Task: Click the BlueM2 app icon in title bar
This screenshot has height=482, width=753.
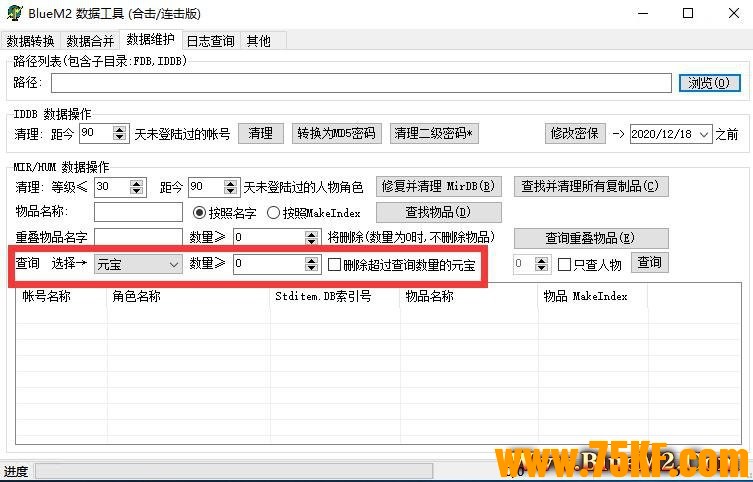Action: pos(14,14)
